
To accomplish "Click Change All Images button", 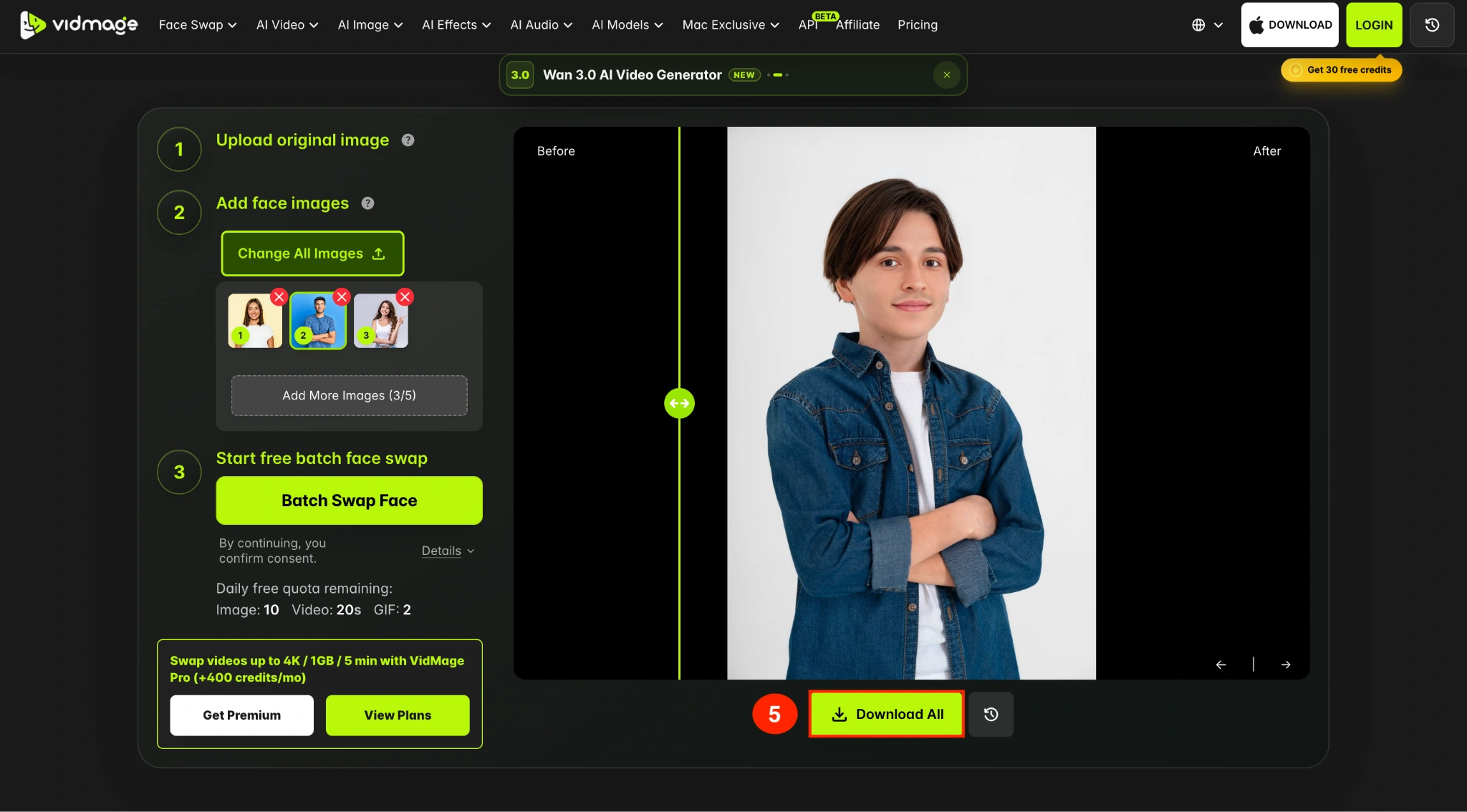I will coord(312,253).
